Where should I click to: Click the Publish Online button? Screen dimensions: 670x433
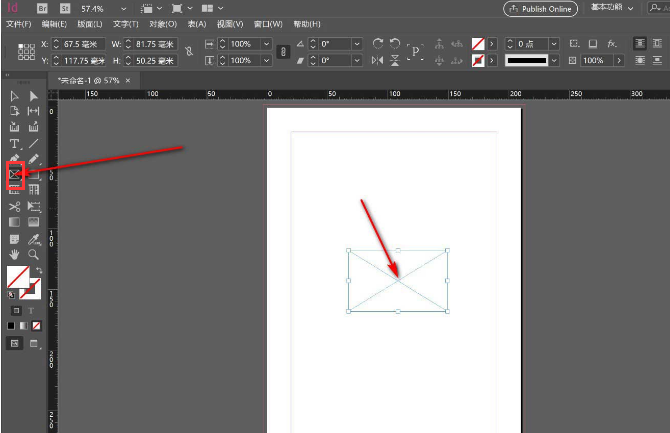click(541, 8)
